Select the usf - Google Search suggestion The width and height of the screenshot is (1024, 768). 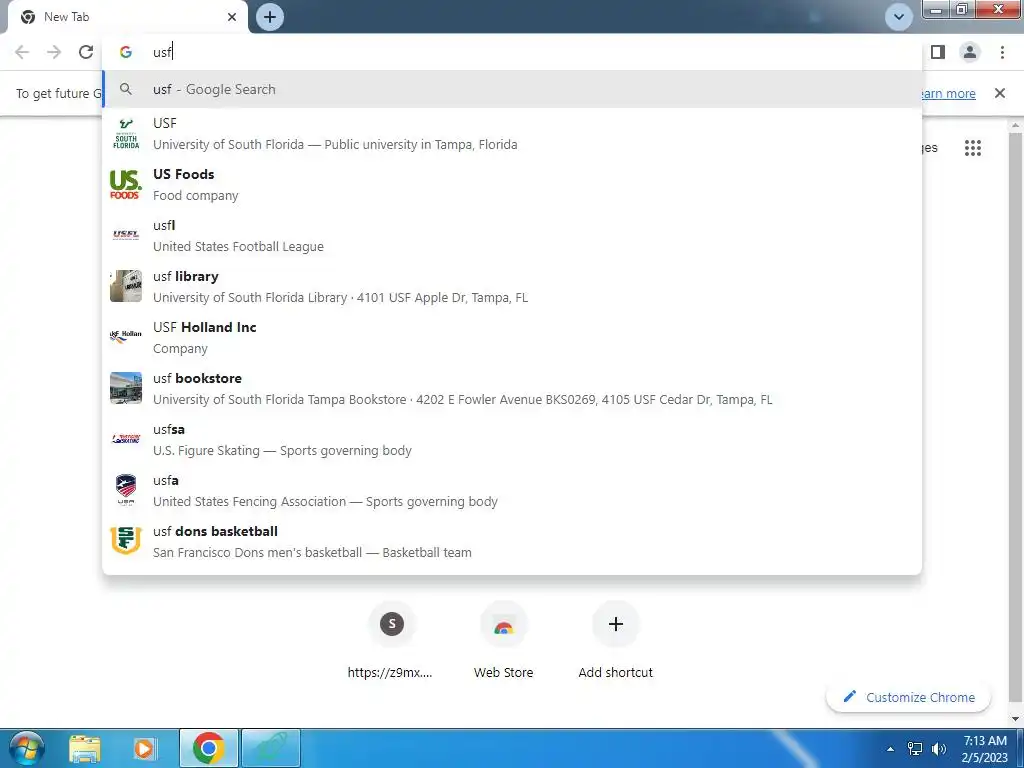[x=512, y=89]
